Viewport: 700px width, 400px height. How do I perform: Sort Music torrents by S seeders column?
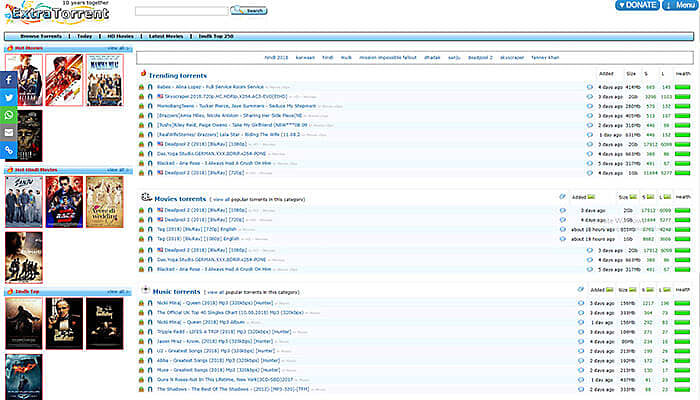tap(648, 290)
